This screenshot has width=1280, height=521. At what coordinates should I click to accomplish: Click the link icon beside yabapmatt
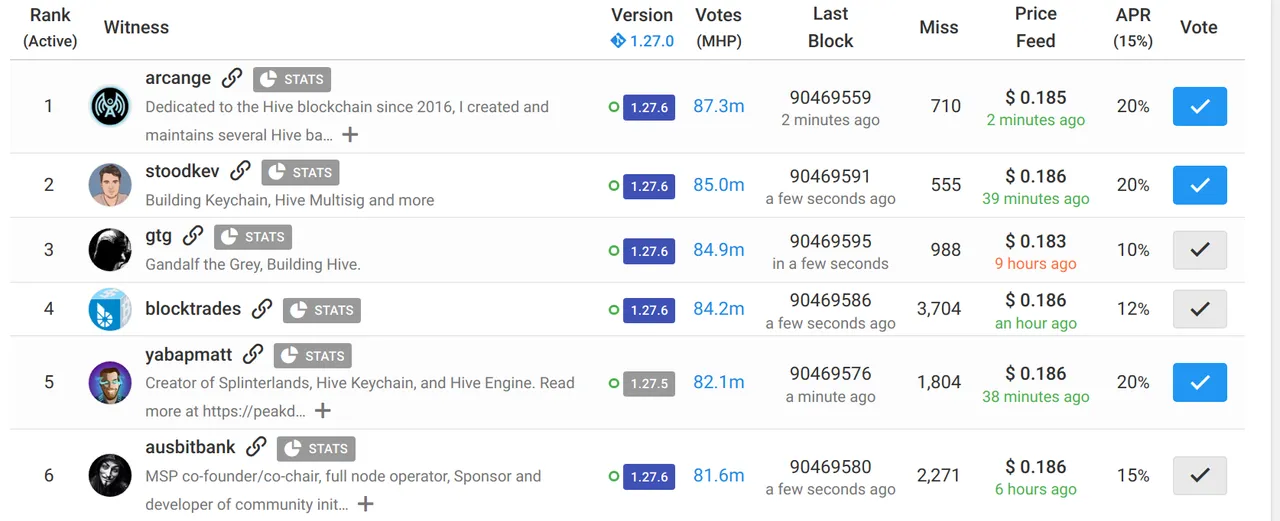(x=253, y=354)
